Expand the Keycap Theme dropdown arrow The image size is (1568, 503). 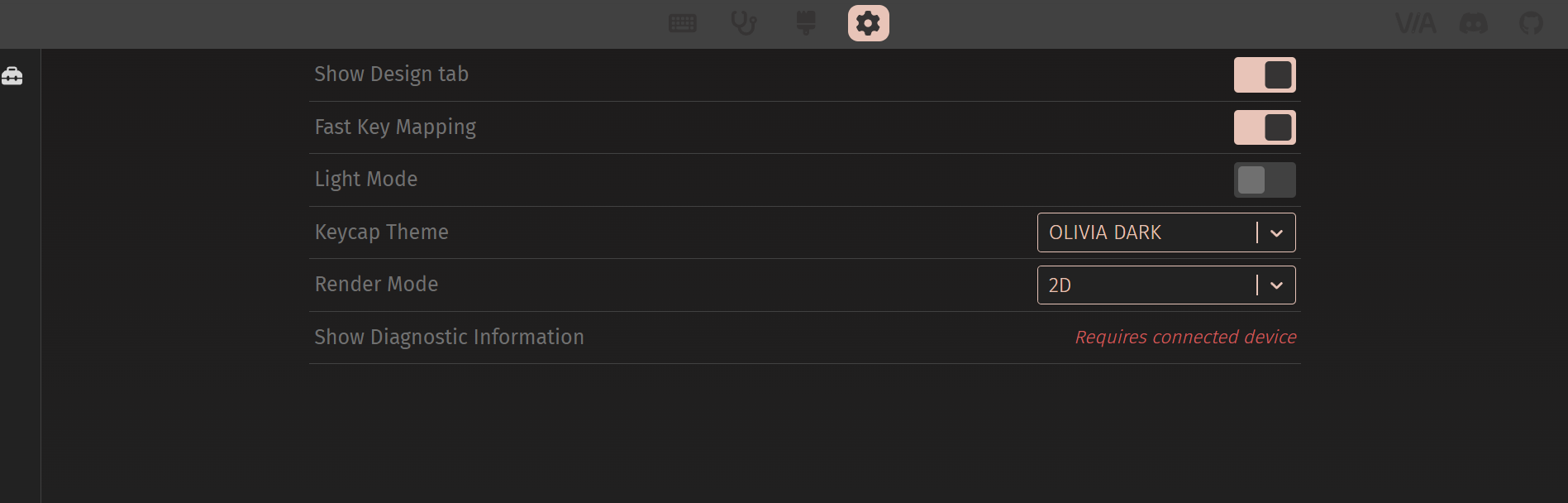1276,233
